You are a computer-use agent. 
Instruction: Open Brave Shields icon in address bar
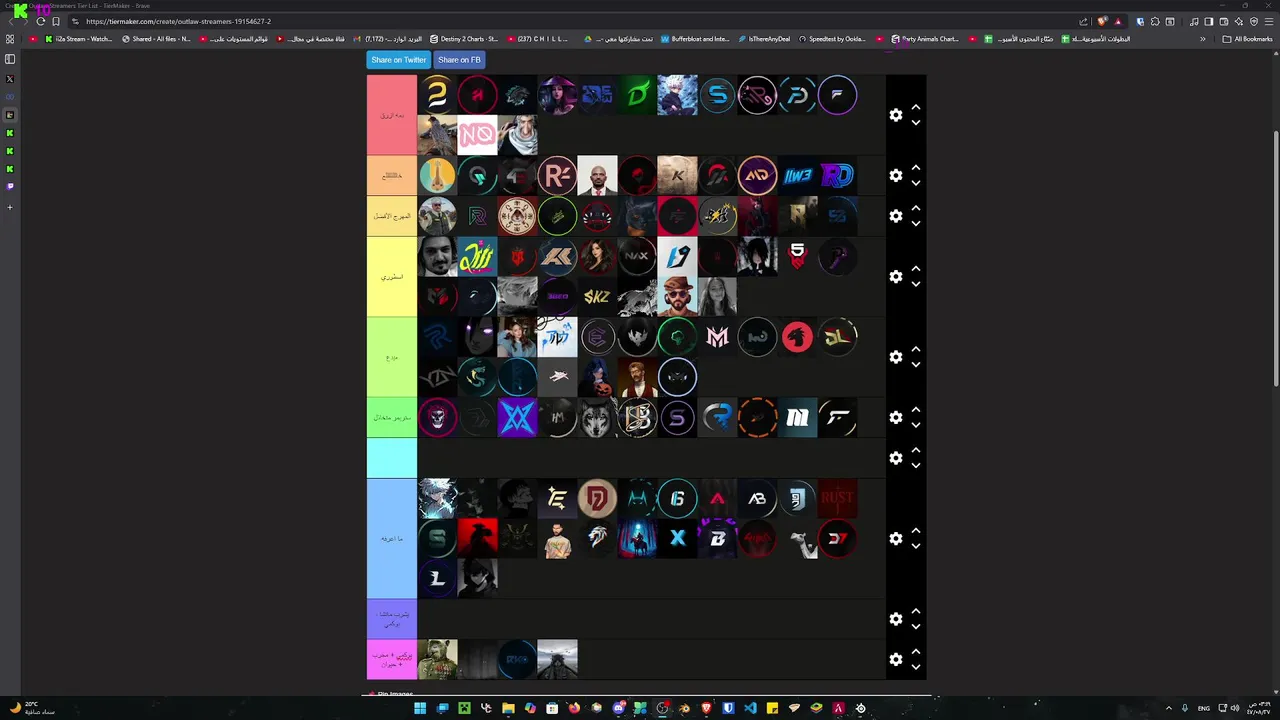click(1102, 21)
